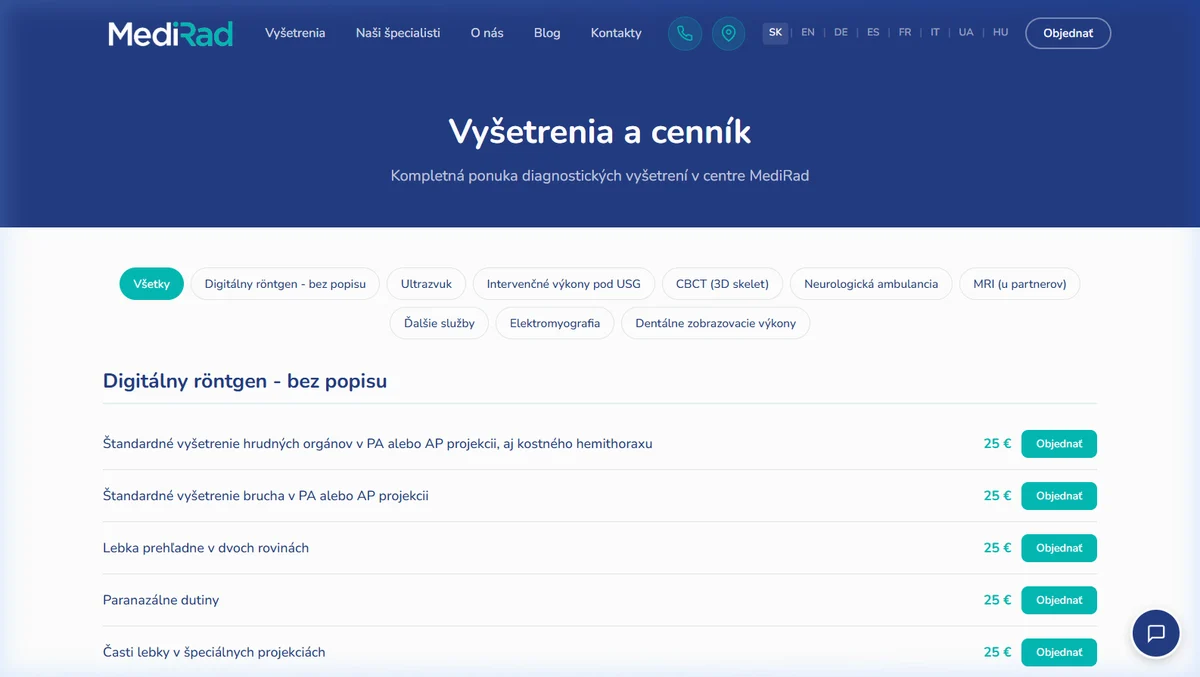Click the header Objednať button
The image size is (1200, 677).
click(1068, 33)
